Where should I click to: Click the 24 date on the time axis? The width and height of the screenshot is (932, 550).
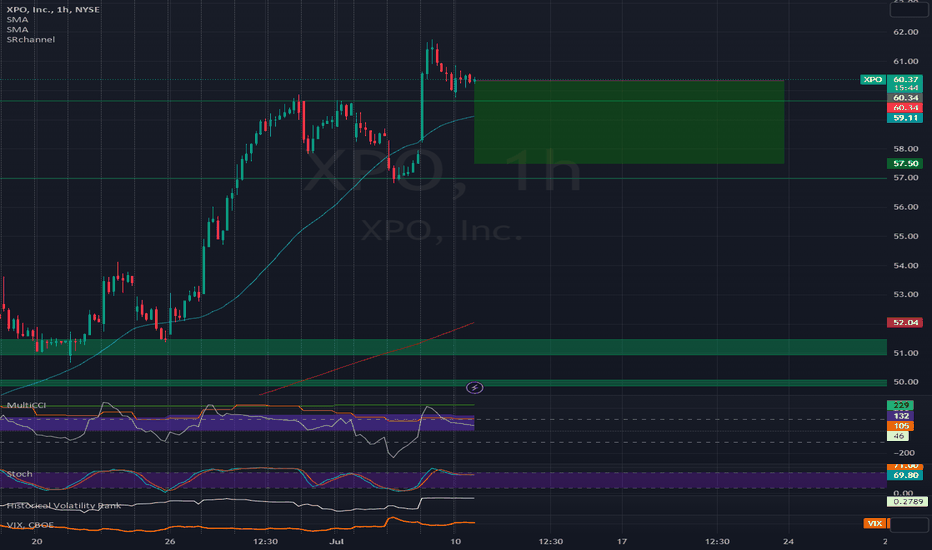coord(788,541)
